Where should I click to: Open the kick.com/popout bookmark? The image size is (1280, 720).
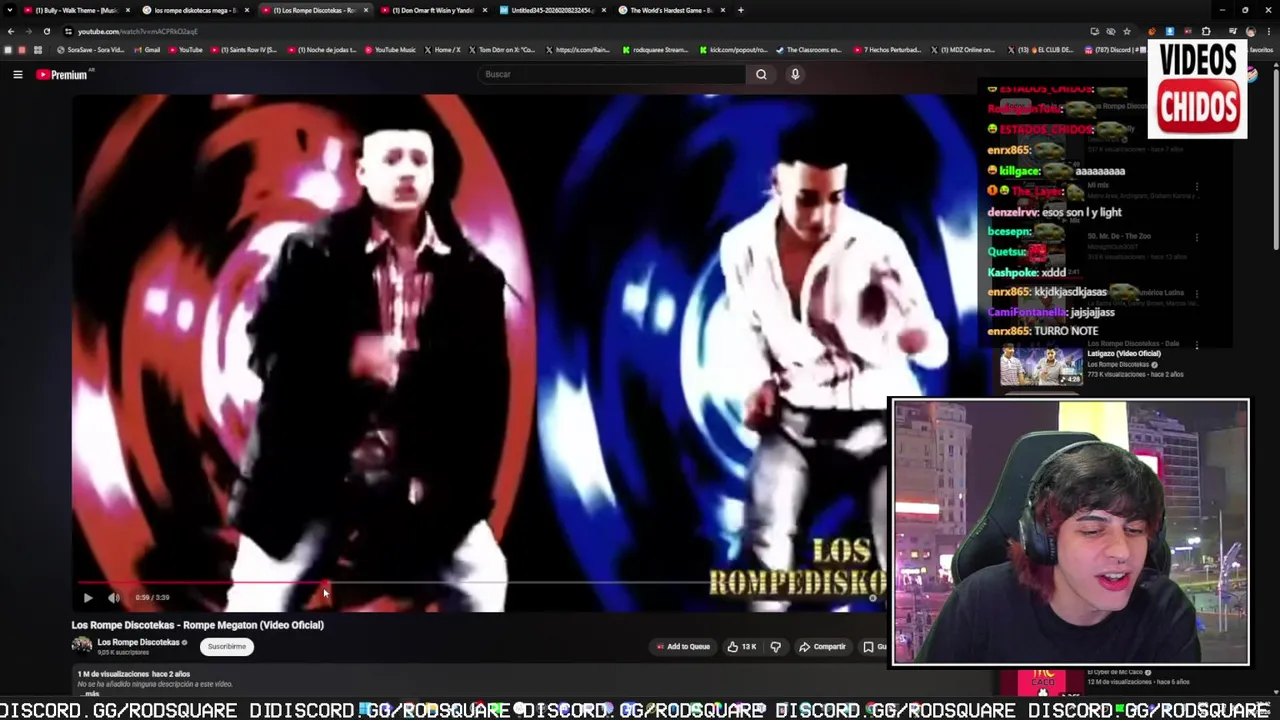tap(733, 50)
